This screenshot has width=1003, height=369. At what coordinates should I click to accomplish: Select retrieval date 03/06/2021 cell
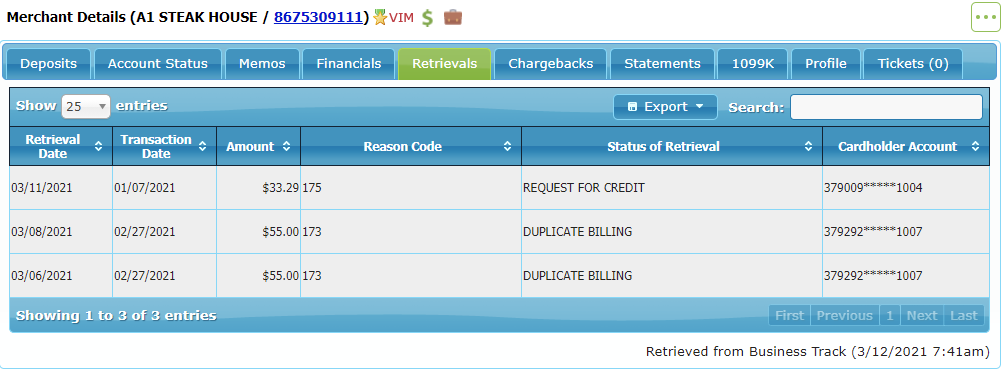point(61,276)
